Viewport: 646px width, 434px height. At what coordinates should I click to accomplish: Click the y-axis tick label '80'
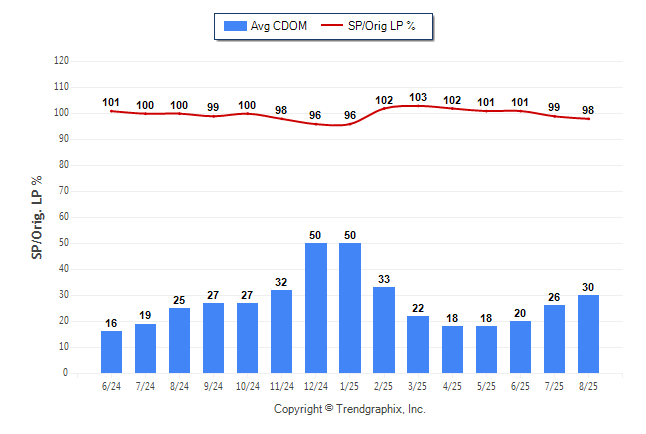(x=63, y=164)
